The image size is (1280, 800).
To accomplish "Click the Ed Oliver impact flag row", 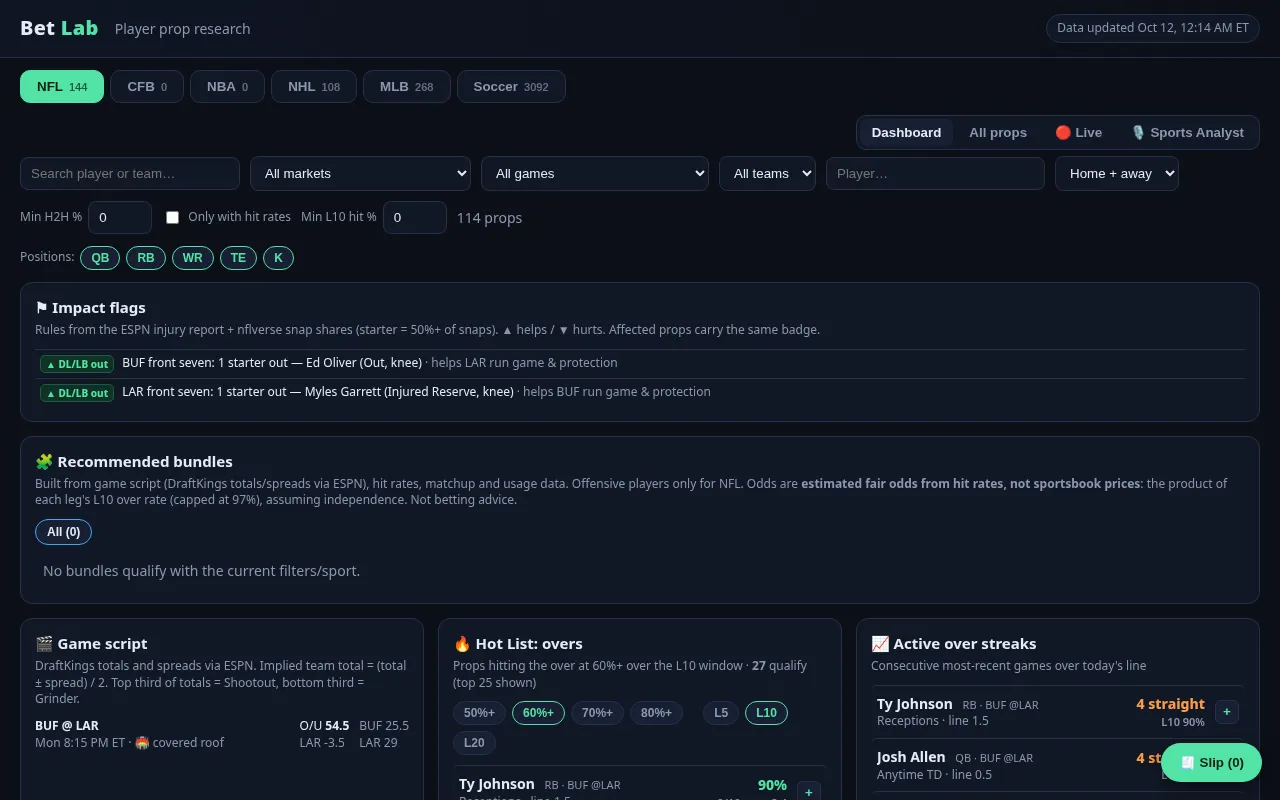I will pyautogui.click(x=640, y=363).
